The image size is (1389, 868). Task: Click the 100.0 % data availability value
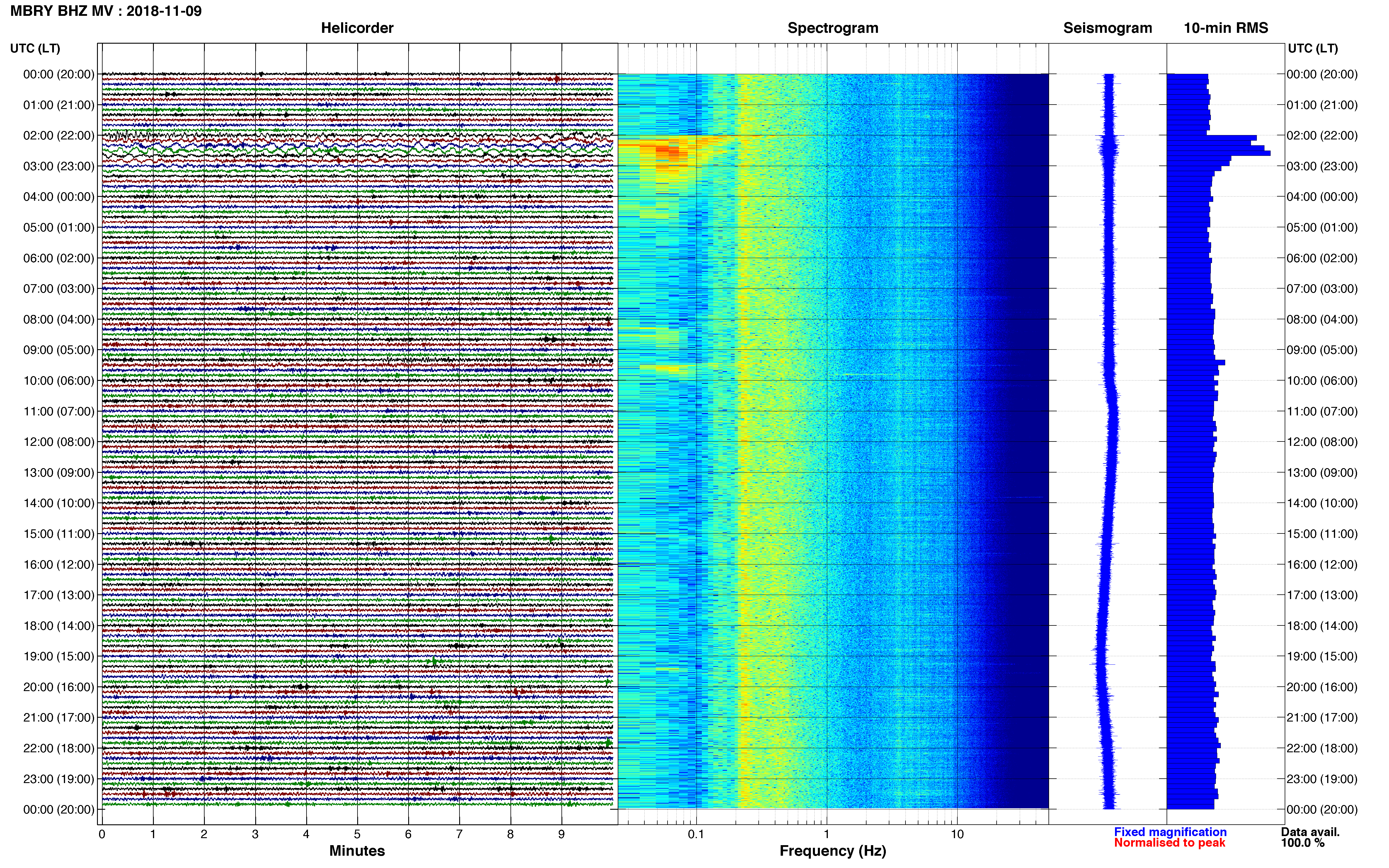pyautogui.click(x=1303, y=843)
